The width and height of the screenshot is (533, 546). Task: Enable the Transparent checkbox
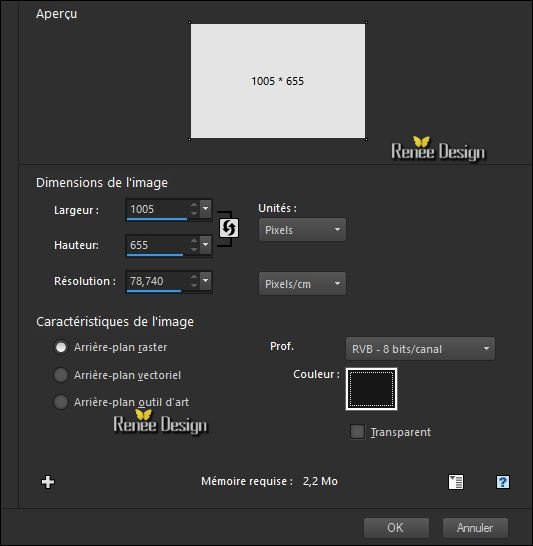tap(357, 432)
